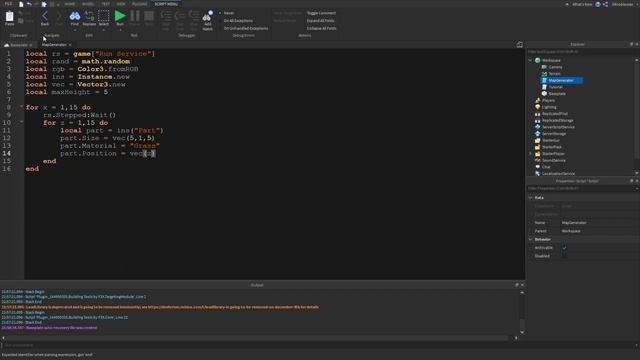
Task: Open the FILE menu
Action: click(8, 4)
